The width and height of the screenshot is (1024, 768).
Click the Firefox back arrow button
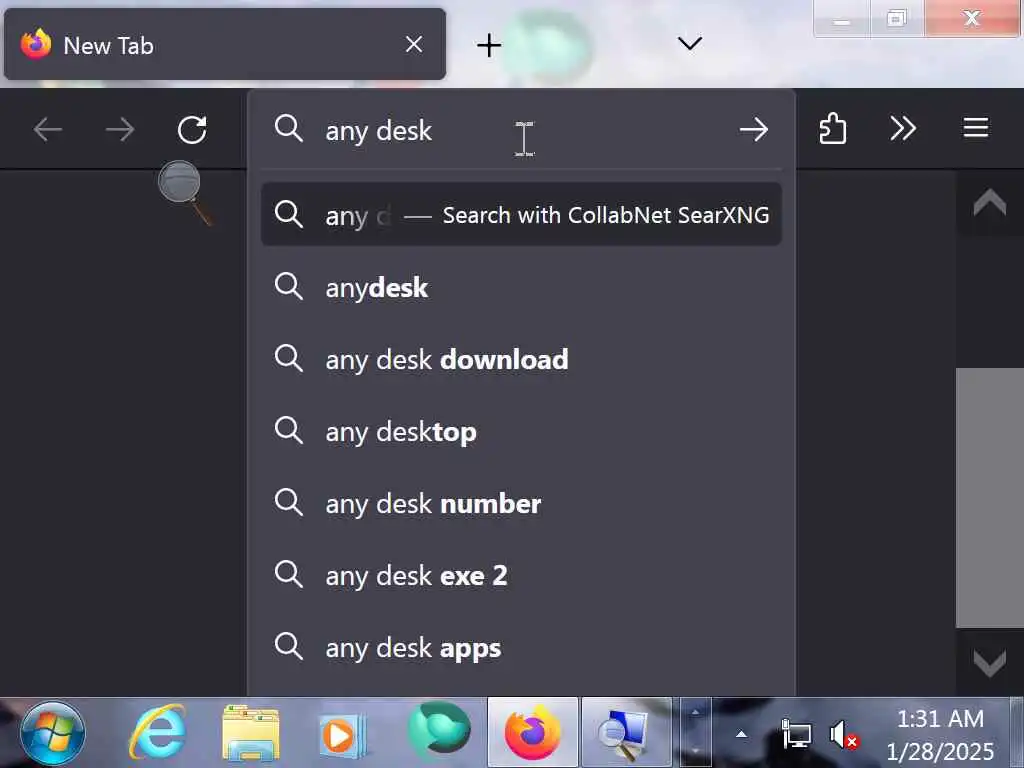click(x=48, y=129)
